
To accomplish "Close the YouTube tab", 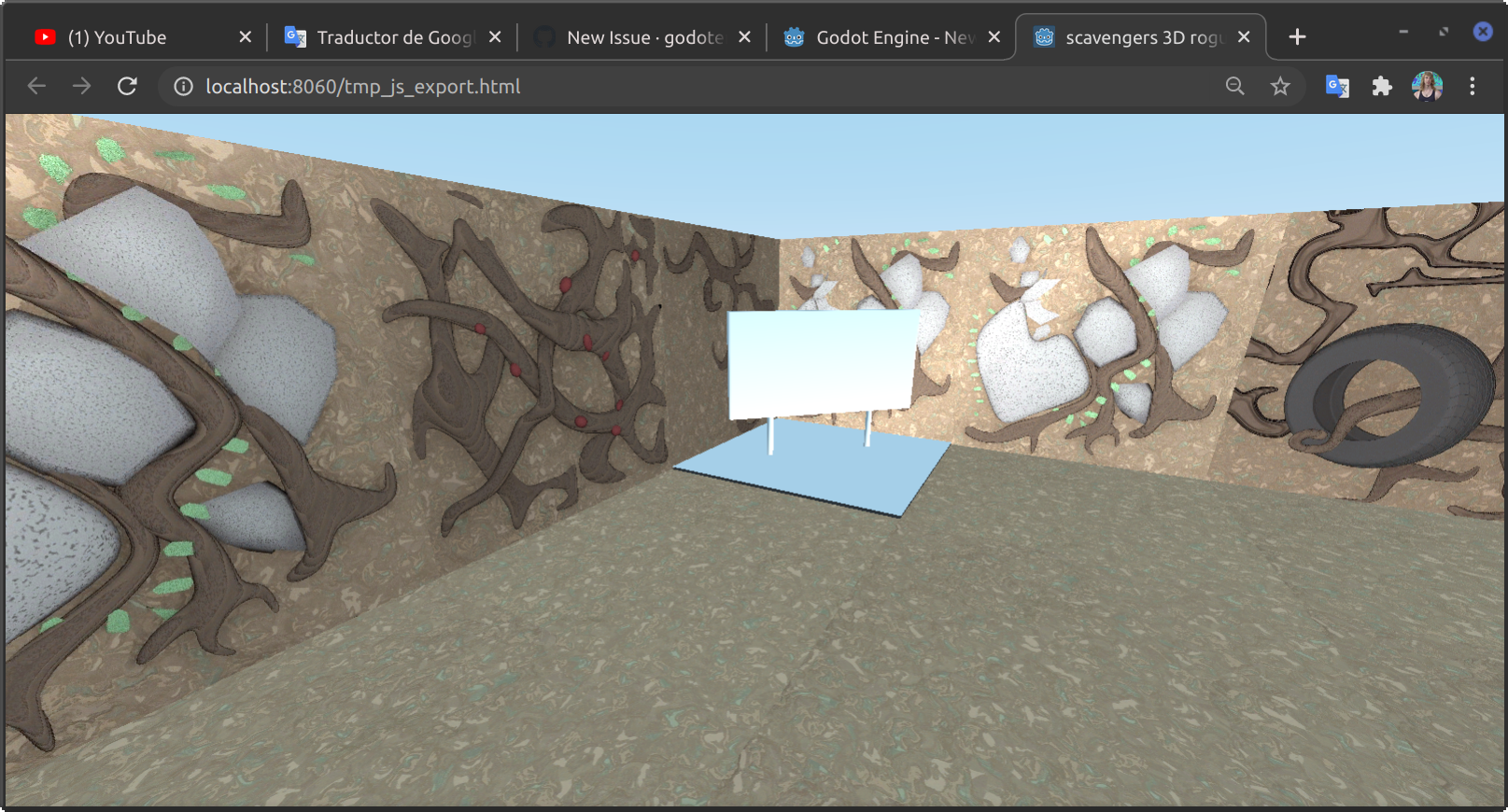I will point(245,37).
